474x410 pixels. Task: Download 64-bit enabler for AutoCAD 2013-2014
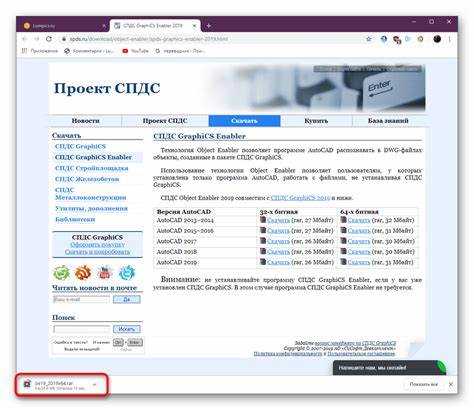(359, 220)
